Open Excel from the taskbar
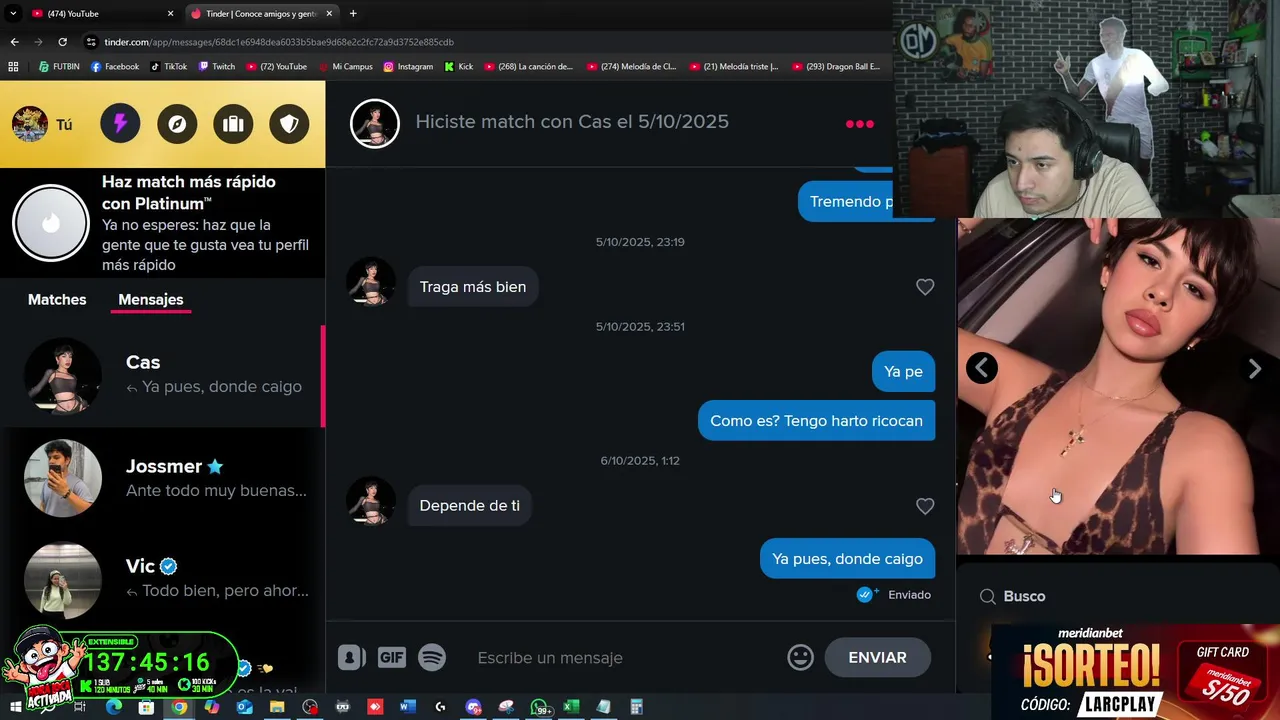 tap(570, 707)
